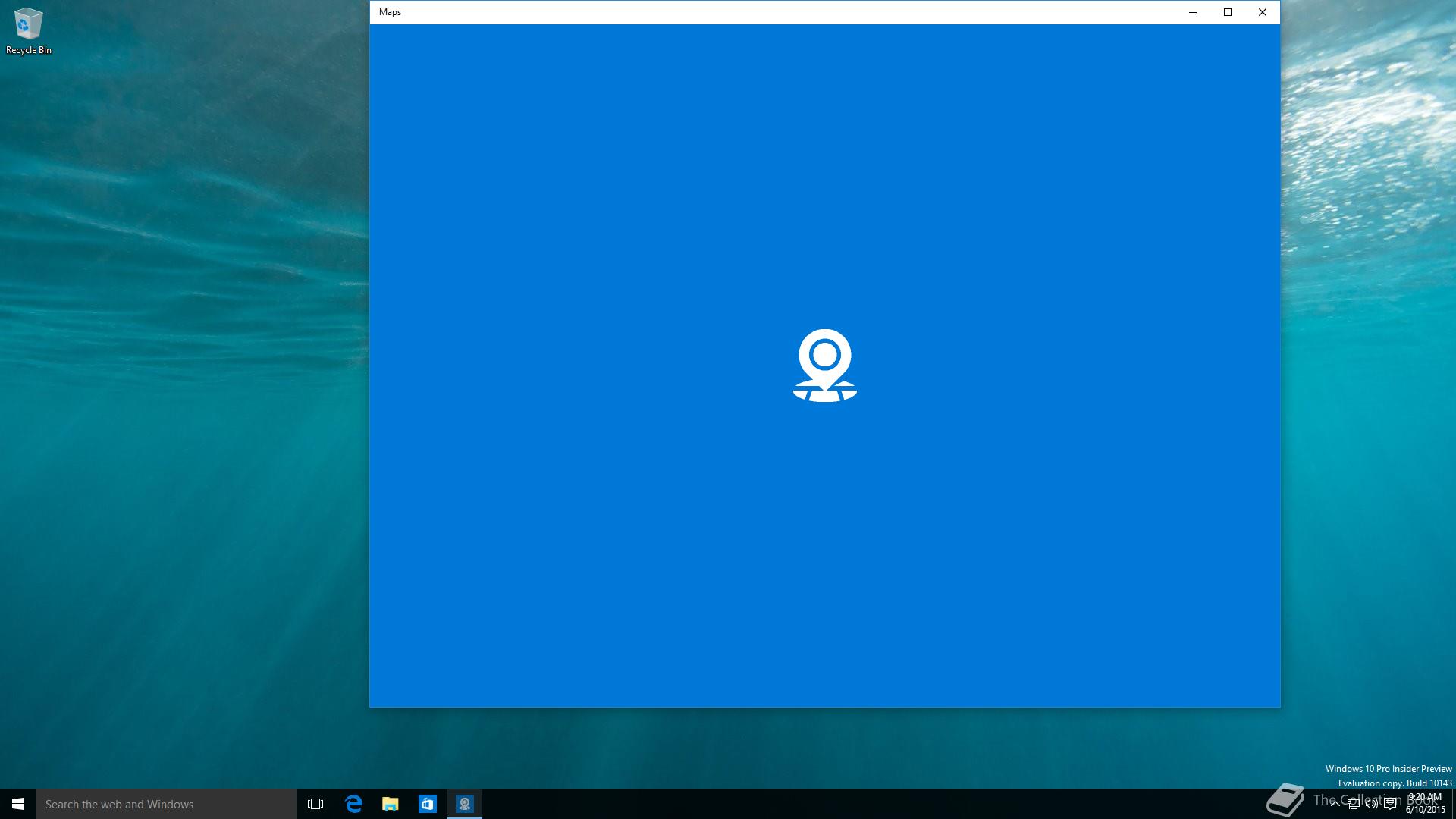Click the 'Search the web and Windows' box
Viewport: 1456px width, 819px height.
(x=167, y=804)
